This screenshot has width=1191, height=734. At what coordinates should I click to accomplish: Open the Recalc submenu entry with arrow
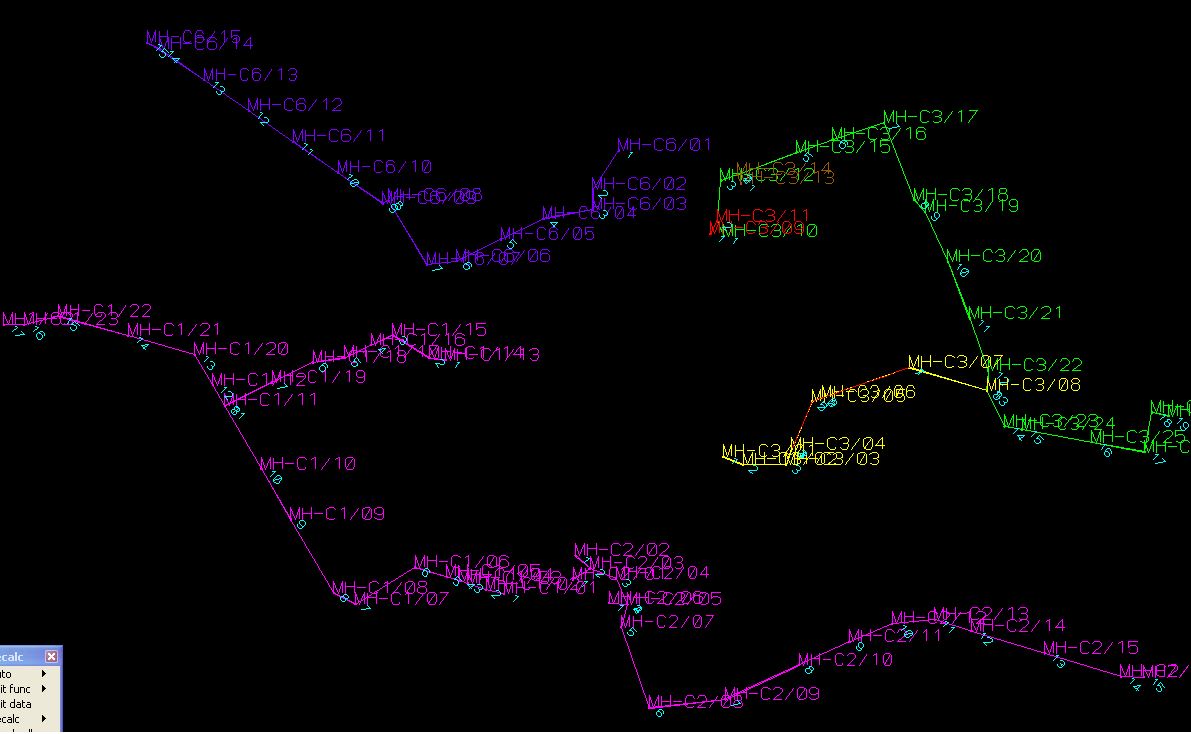[25, 718]
